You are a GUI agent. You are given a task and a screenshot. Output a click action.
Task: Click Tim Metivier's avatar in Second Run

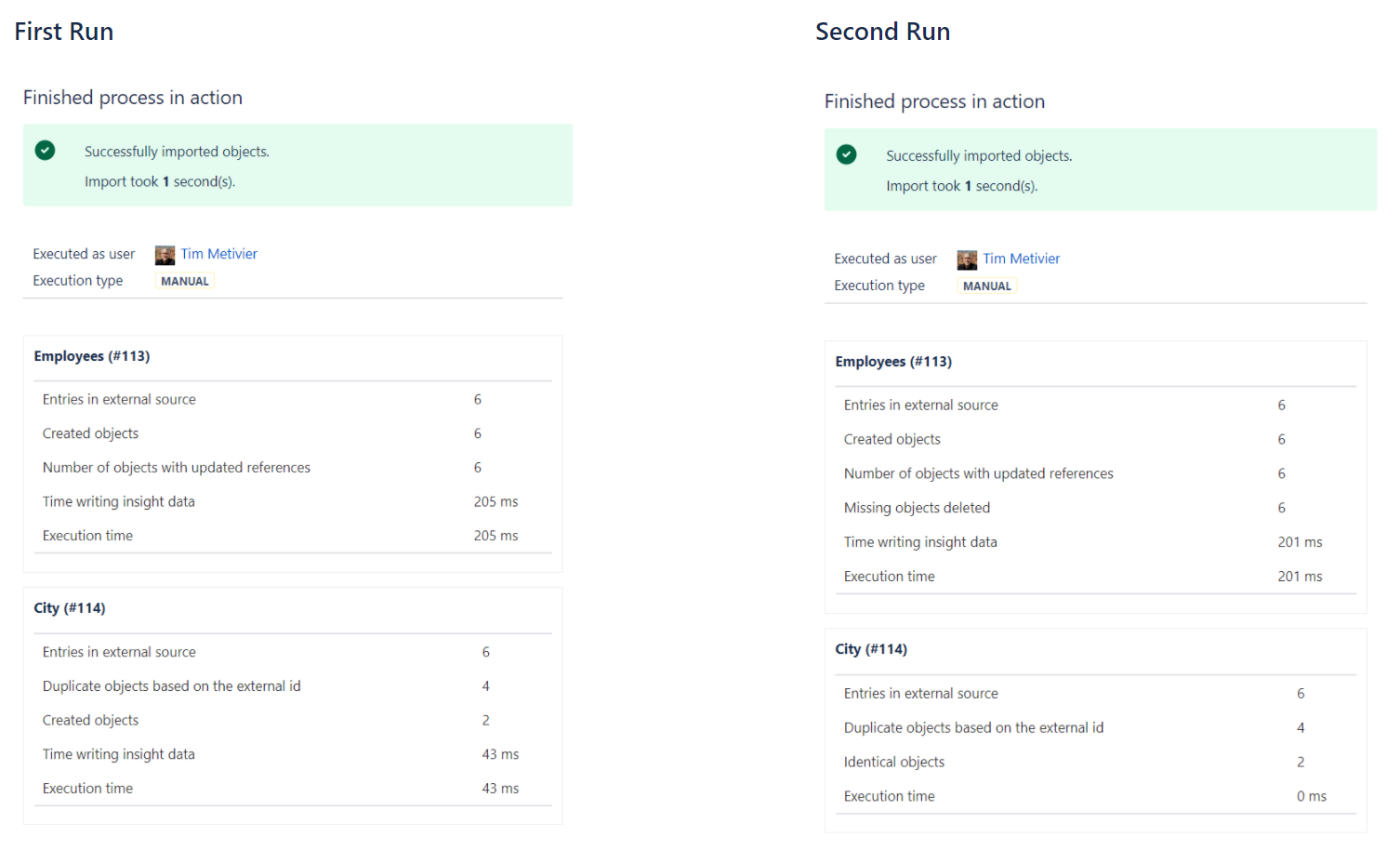coord(967,259)
